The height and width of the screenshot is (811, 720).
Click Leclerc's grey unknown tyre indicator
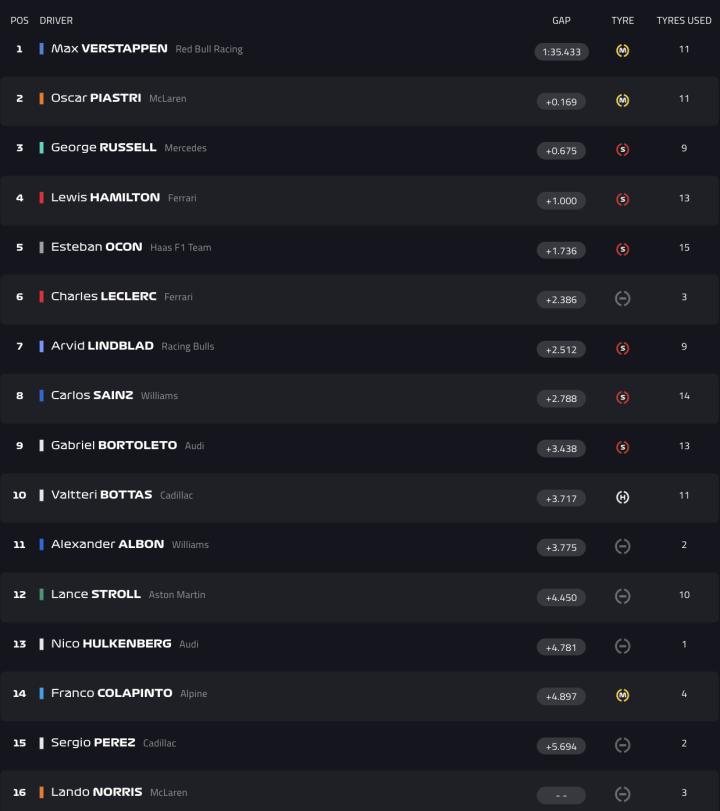(622, 298)
